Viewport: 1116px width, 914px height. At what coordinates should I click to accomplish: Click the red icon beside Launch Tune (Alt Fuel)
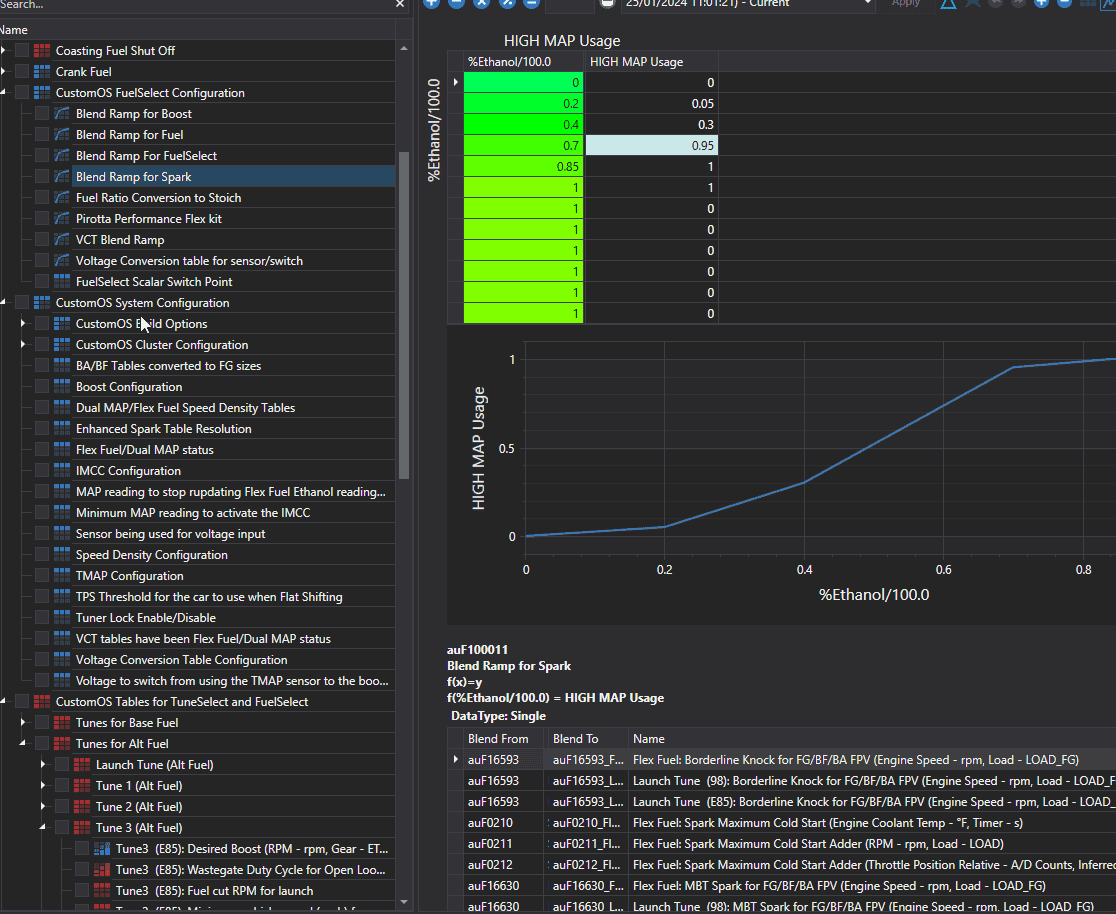coord(82,765)
